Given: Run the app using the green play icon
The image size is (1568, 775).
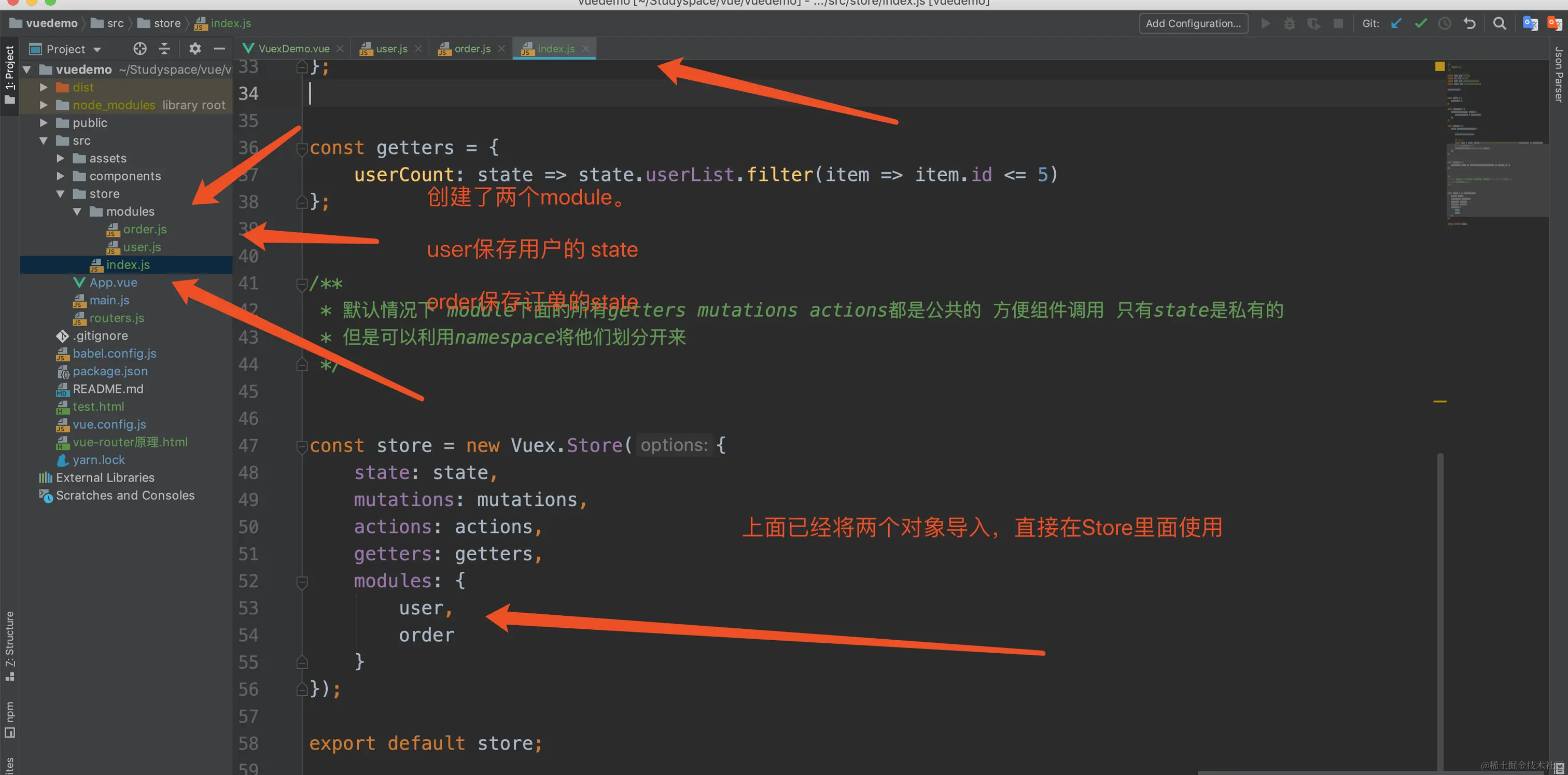Looking at the screenshot, I should 1266,23.
